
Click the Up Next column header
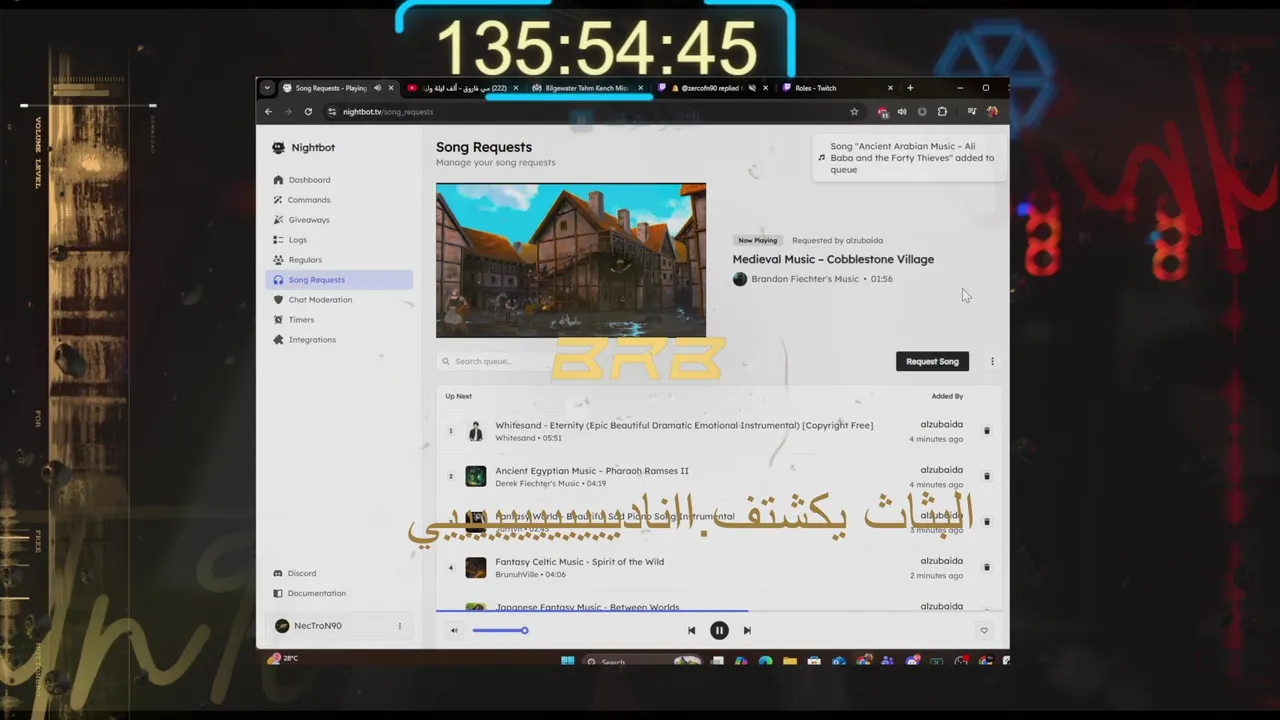pos(459,397)
